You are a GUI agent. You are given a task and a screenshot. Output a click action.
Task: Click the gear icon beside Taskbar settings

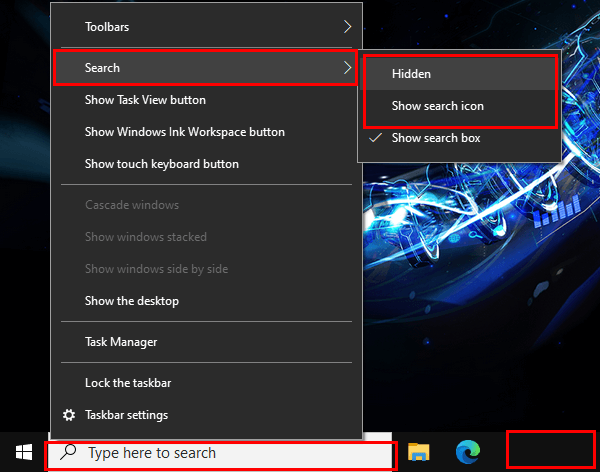click(x=69, y=415)
